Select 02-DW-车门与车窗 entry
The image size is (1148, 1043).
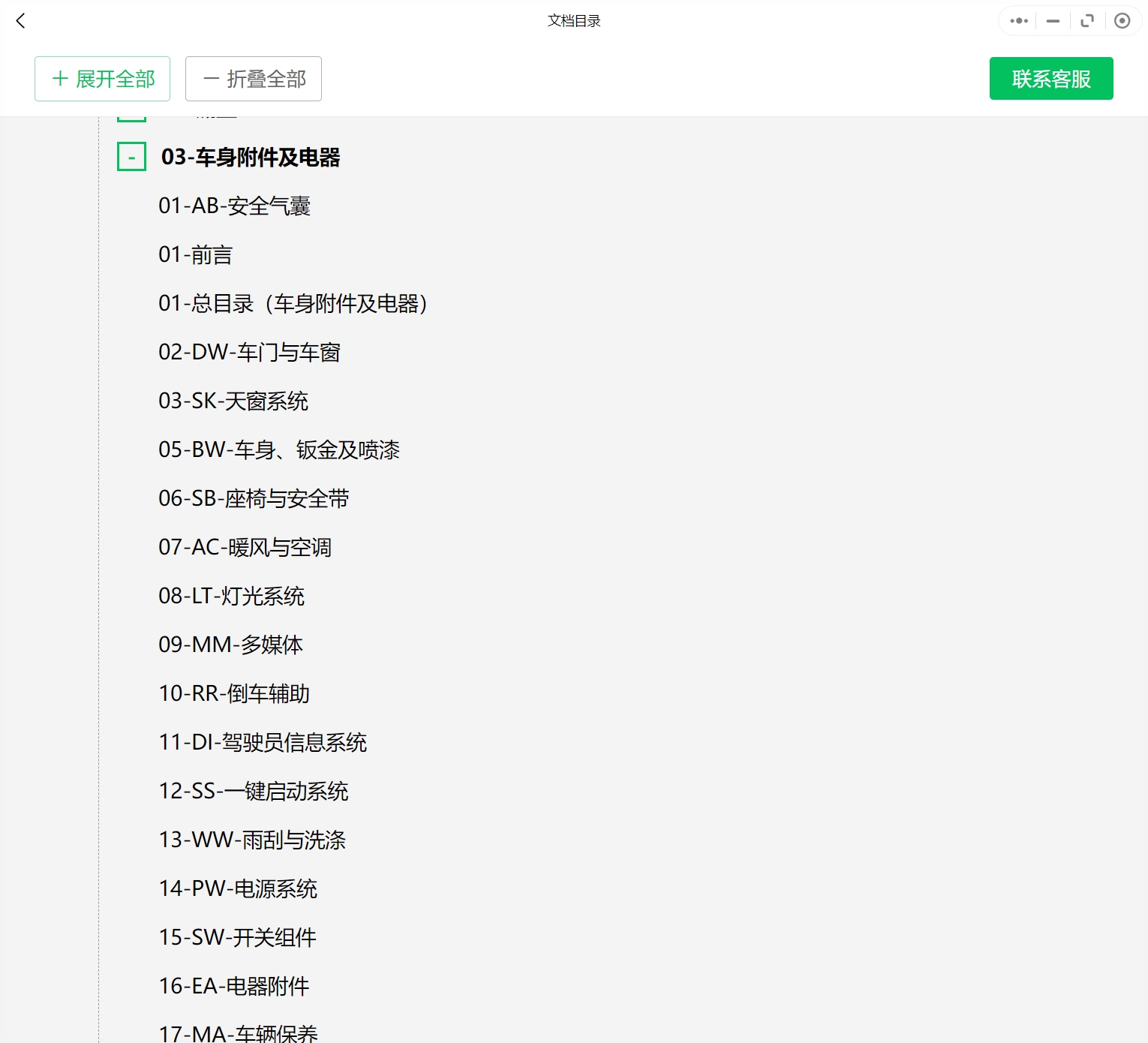pyautogui.click(x=249, y=352)
